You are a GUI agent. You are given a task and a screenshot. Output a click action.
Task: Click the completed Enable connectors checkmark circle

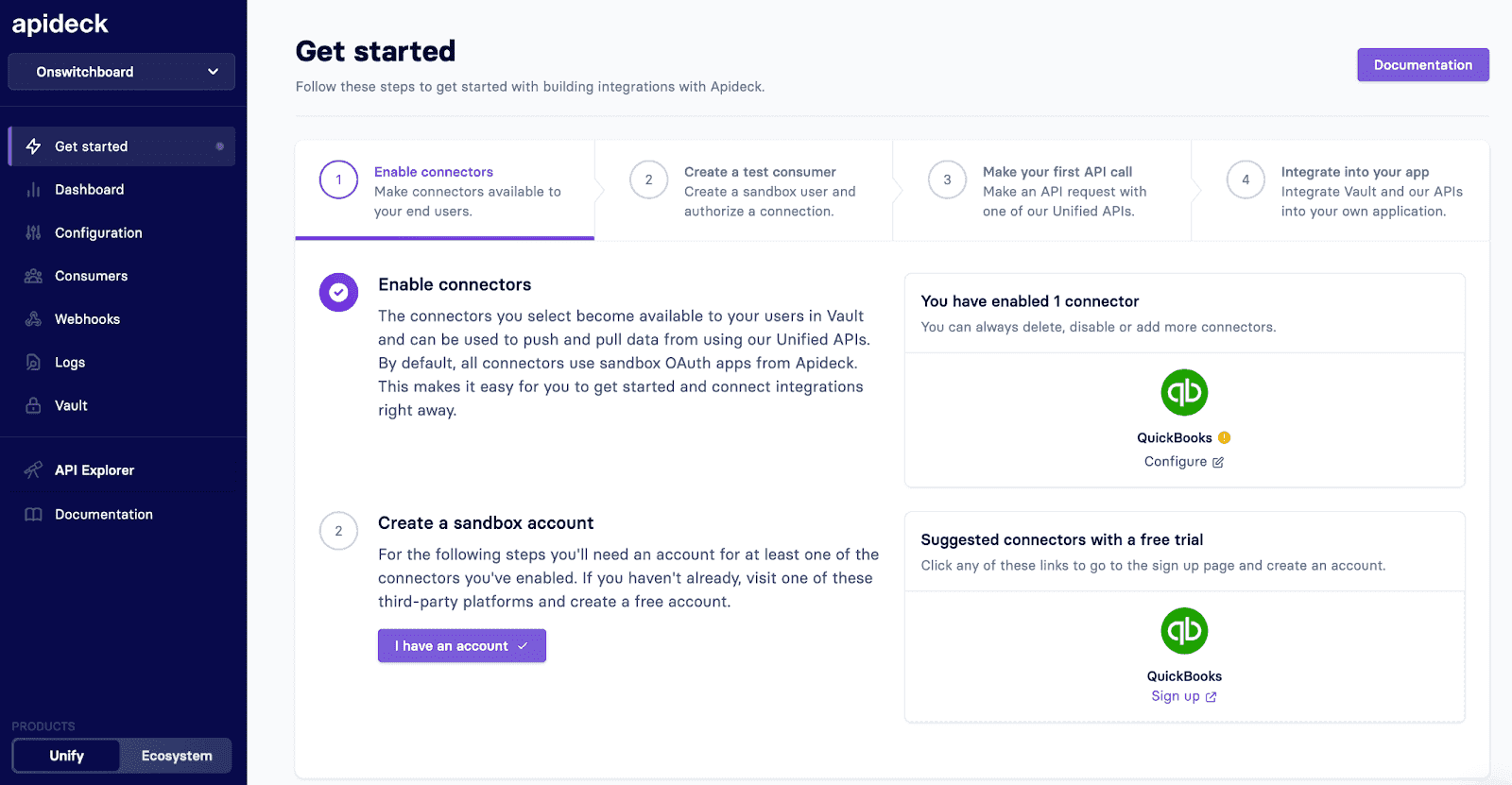[338, 293]
